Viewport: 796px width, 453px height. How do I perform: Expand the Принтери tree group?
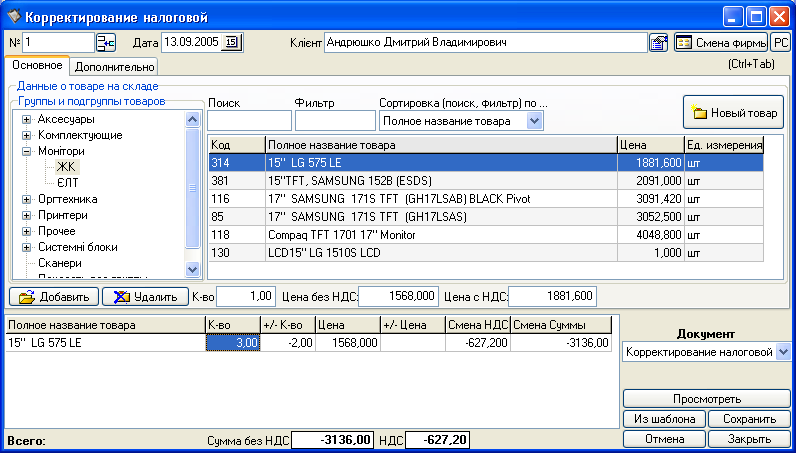26,215
